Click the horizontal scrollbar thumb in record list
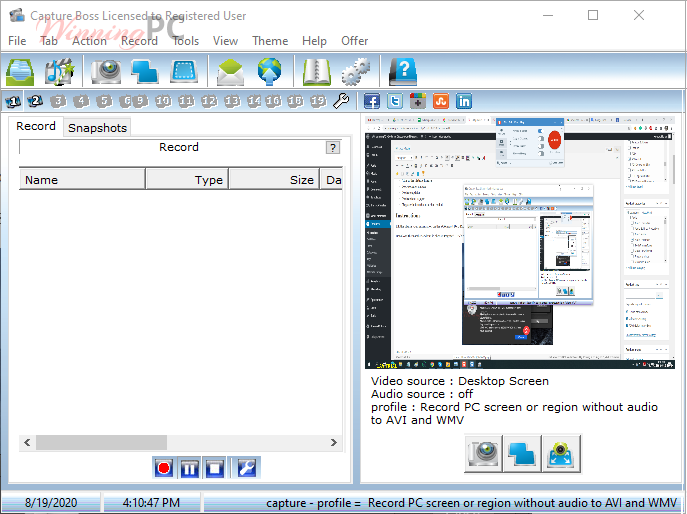Screen dimensions: 687x514 pyautogui.click(x=101, y=443)
